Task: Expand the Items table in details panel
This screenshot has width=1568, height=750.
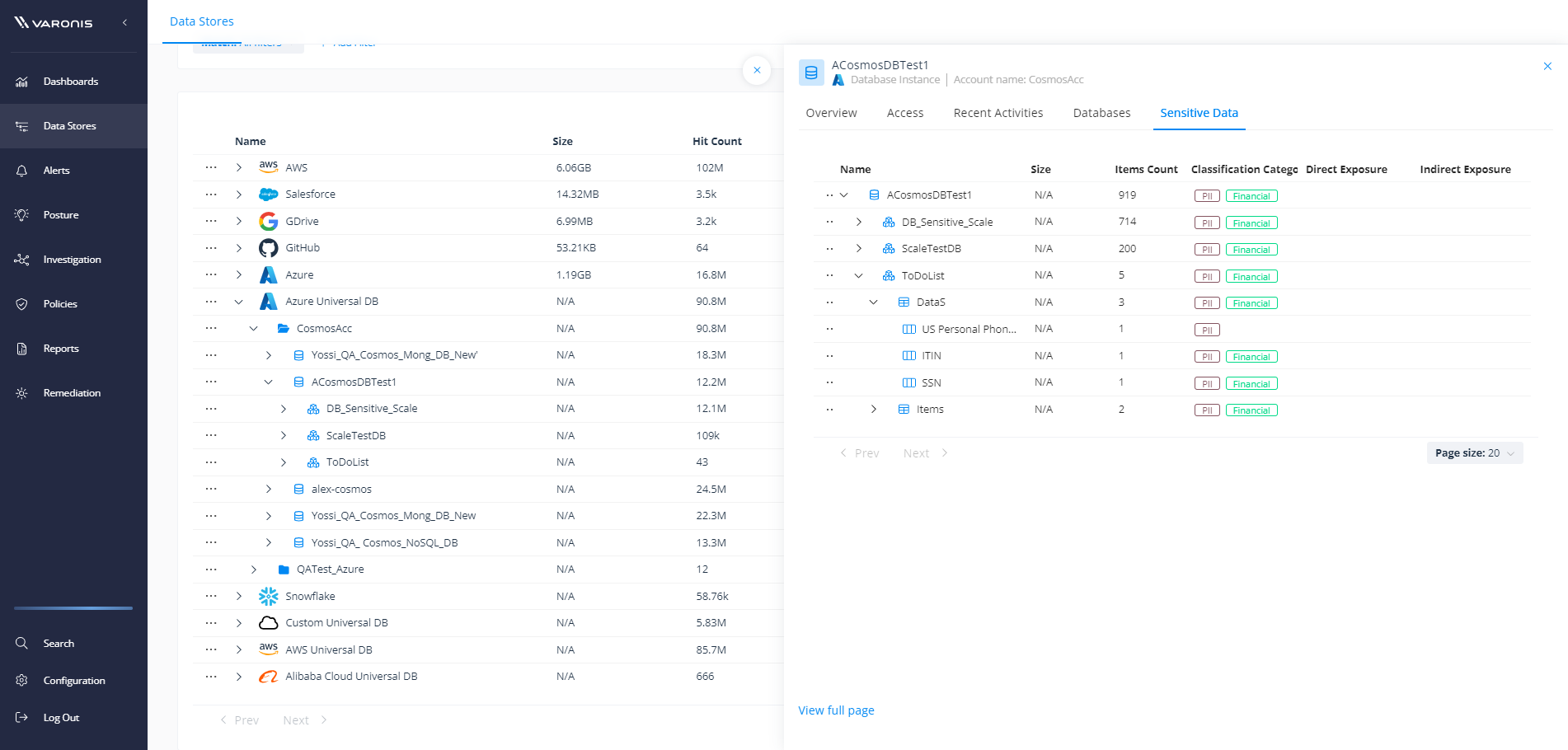Action: tap(874, 410)
